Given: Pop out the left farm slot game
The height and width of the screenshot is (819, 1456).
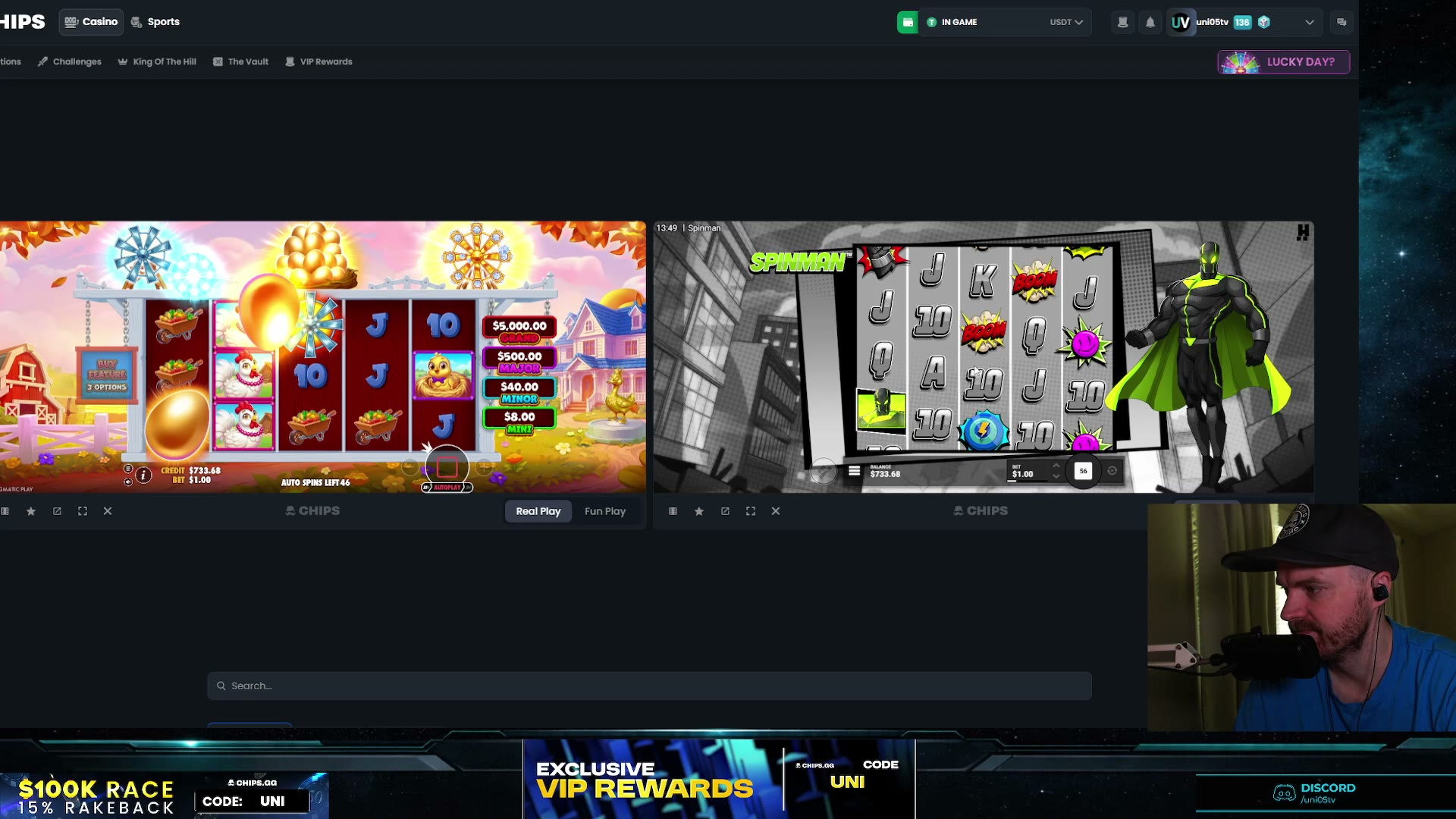Looking at the screenshot, I should (57, 511).
